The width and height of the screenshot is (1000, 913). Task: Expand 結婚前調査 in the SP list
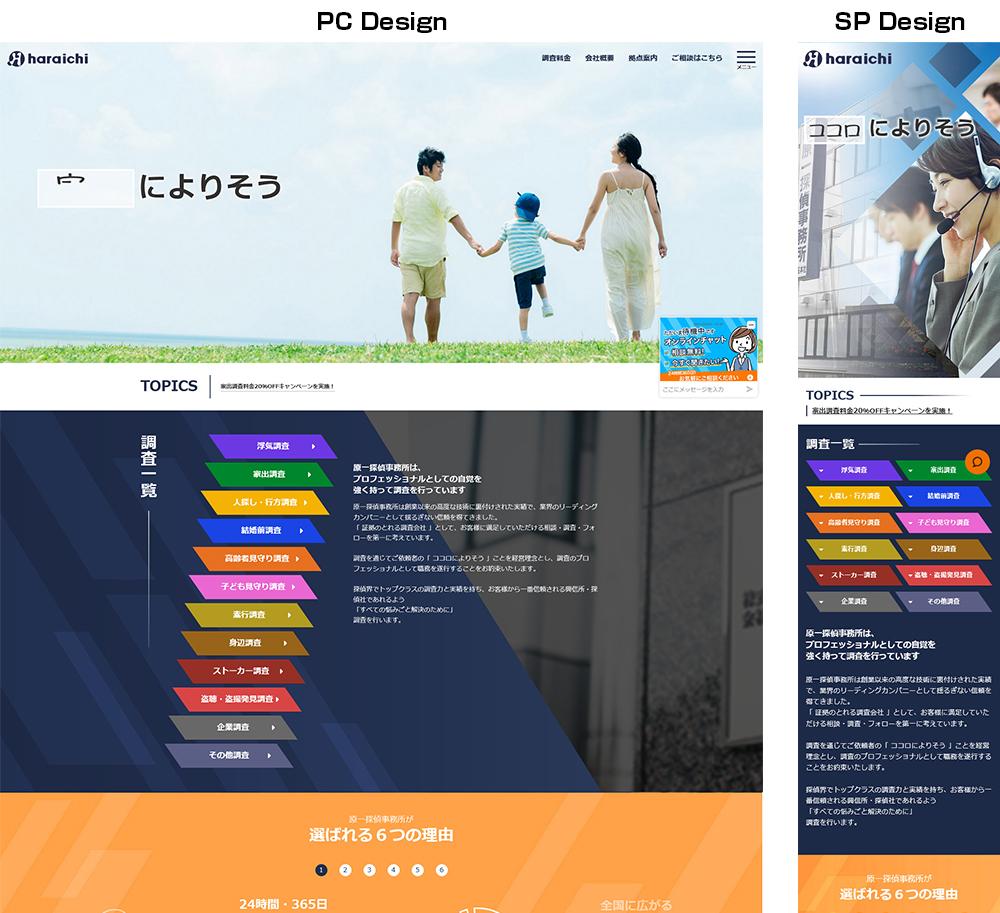coord(910,496)
